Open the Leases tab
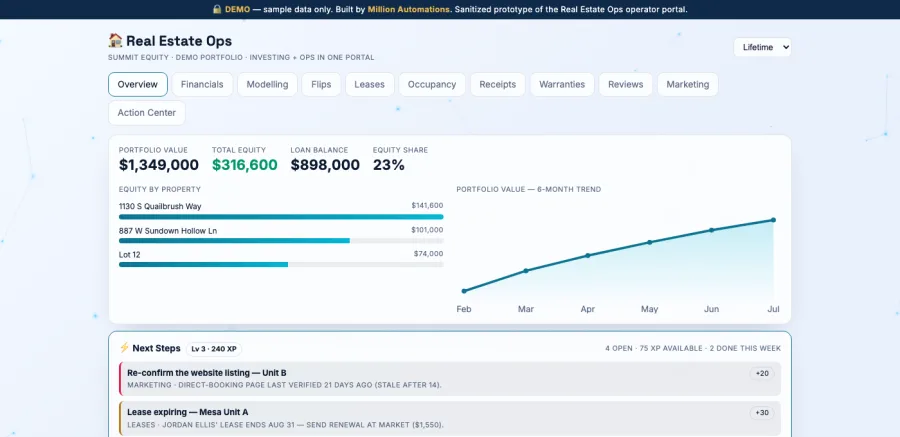 pyautogui.click(x=370, y=84)
